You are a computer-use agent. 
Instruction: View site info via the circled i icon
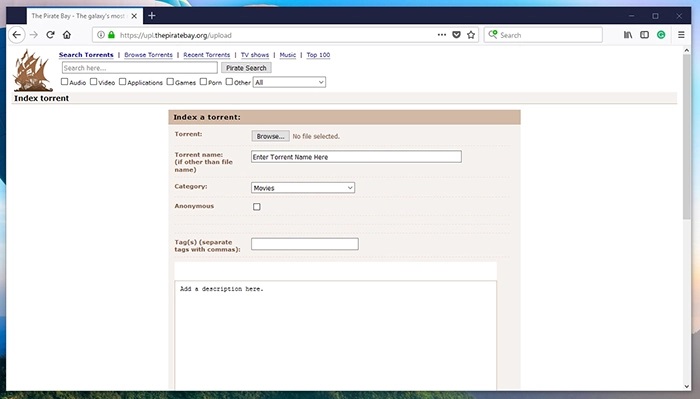coord(101,35)
